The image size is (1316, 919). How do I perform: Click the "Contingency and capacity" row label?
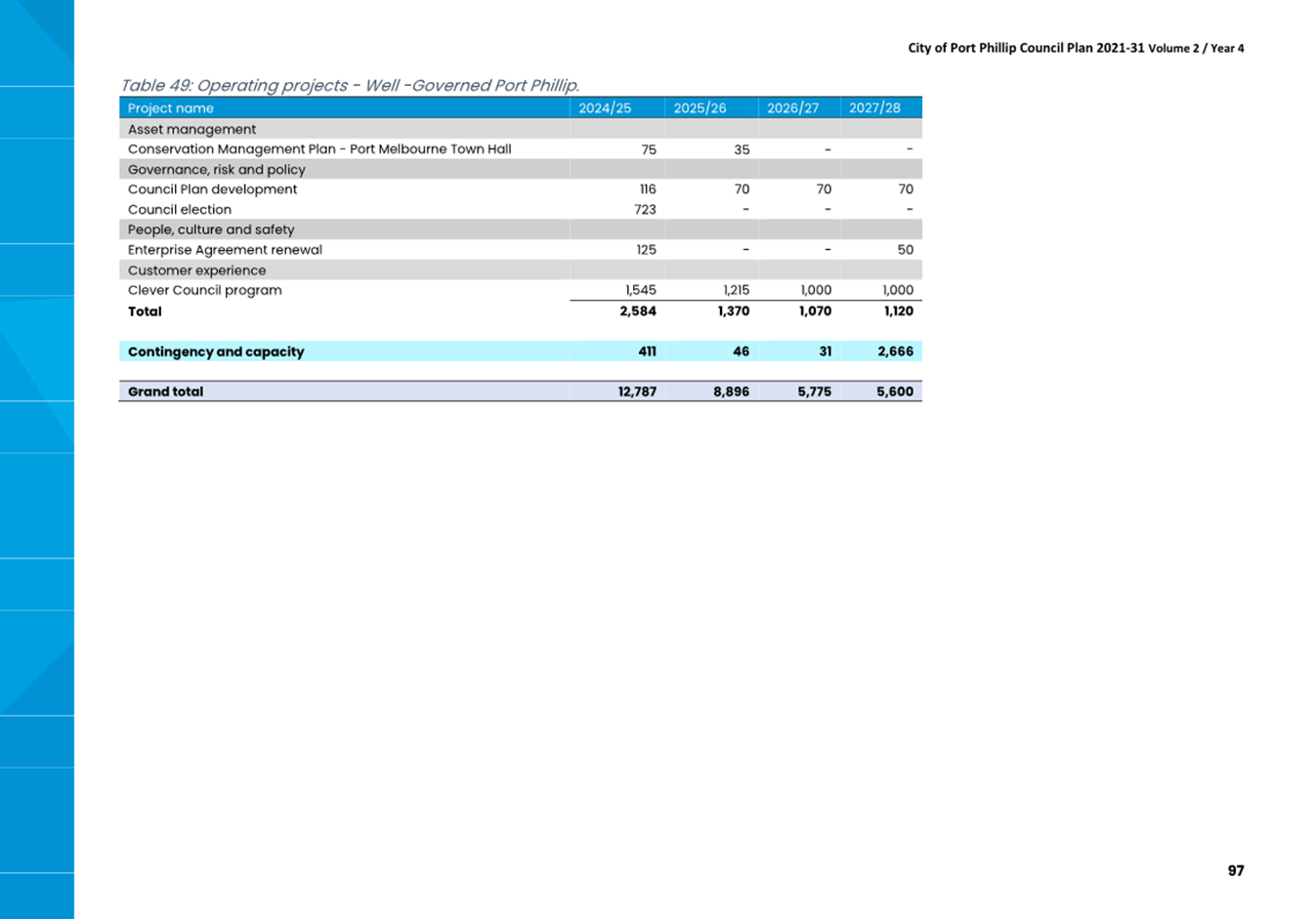[x=216, y=352]
